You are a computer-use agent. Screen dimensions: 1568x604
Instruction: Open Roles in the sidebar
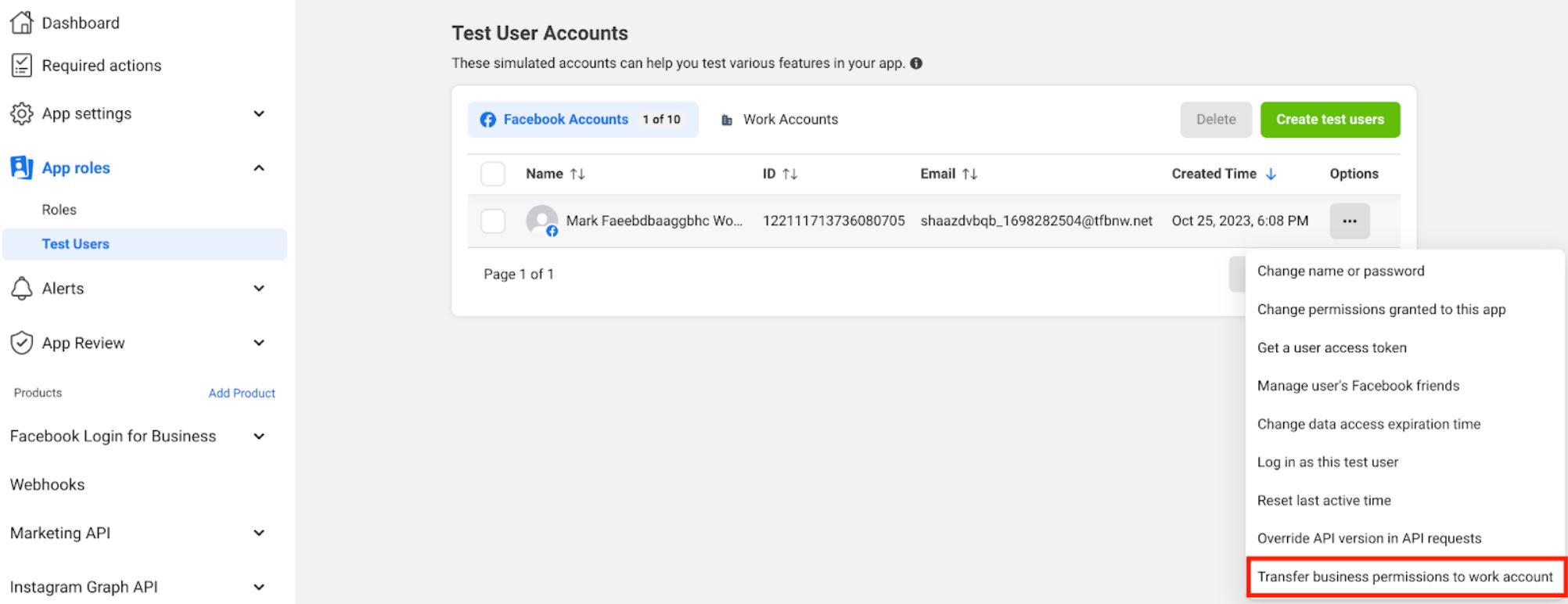pos(59,210)
